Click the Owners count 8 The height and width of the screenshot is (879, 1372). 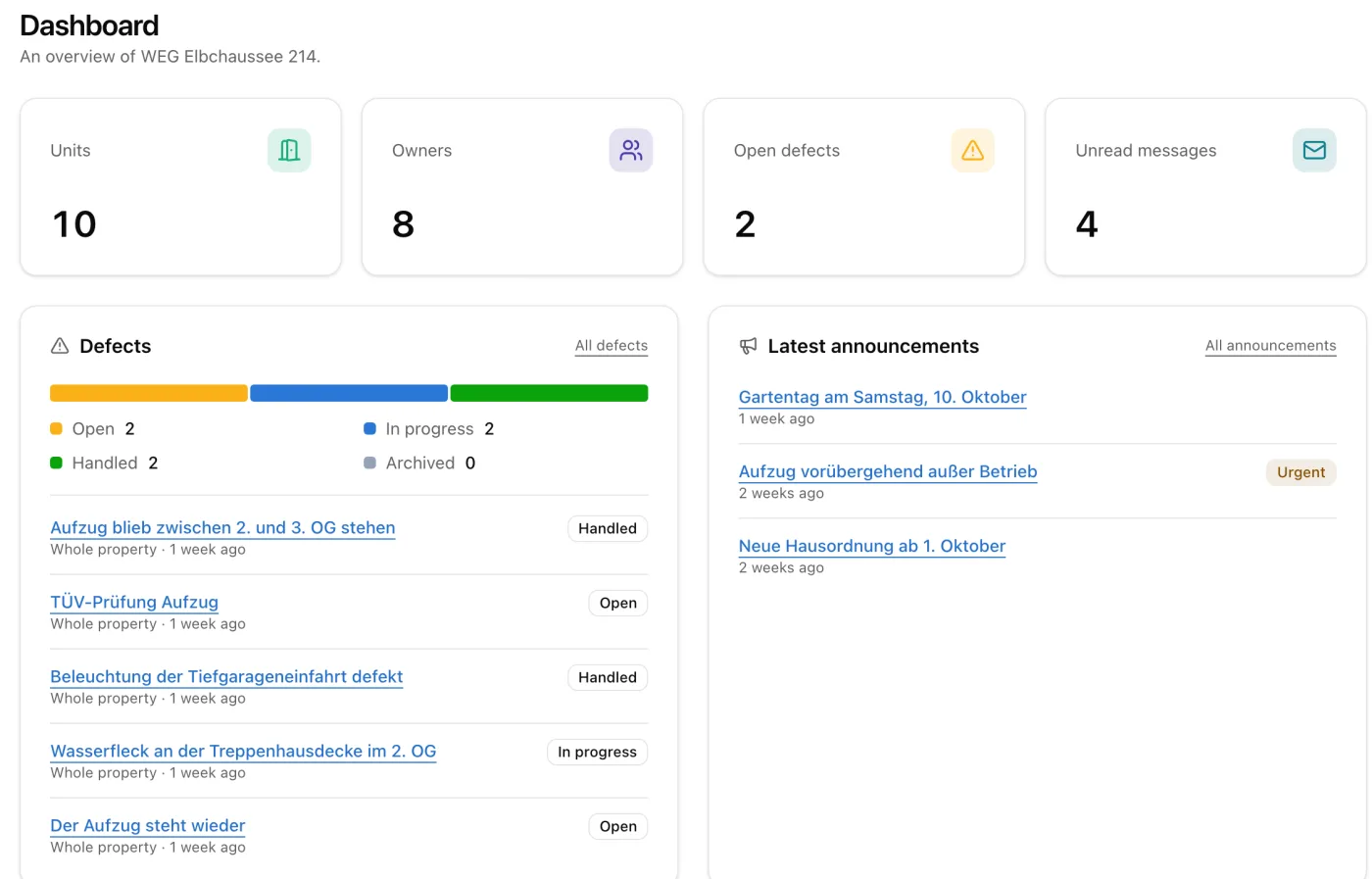point(404,224)
